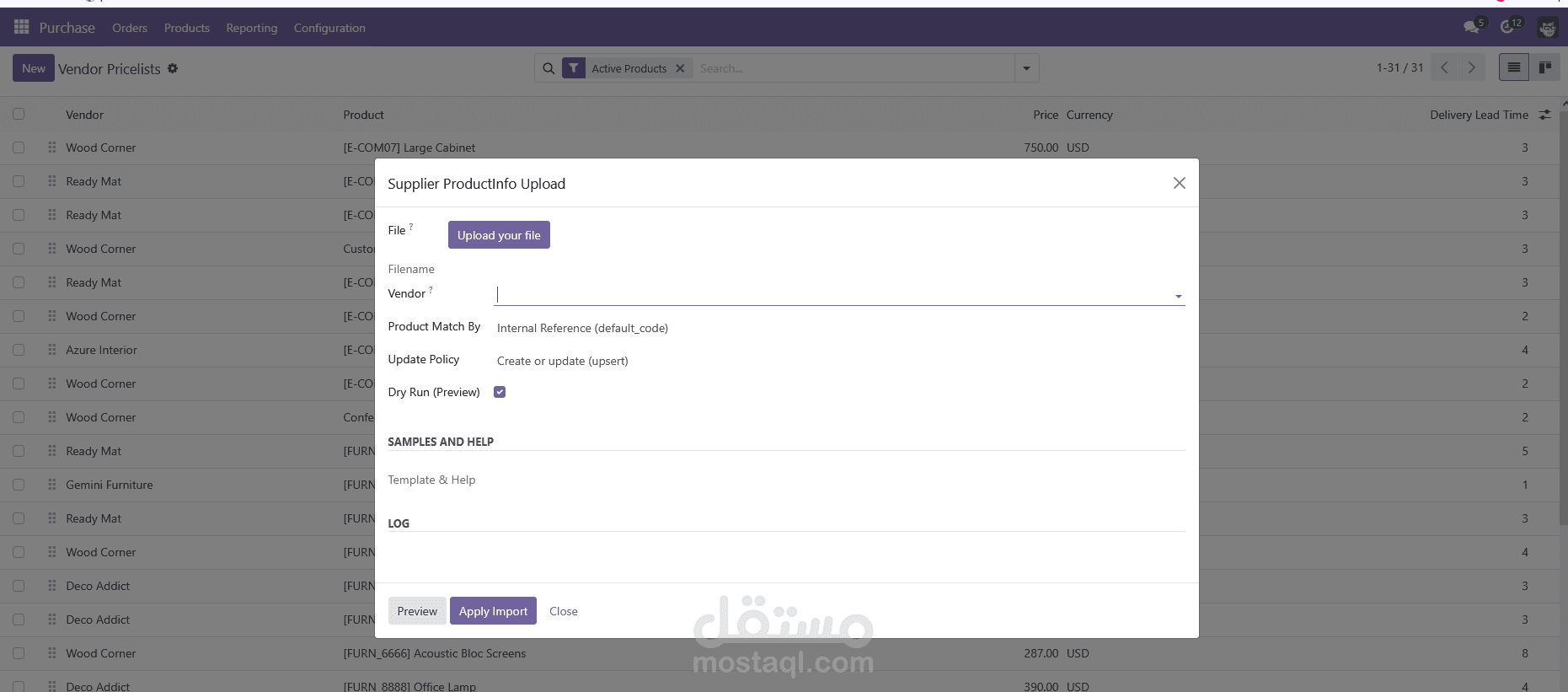Show the File field help tooltip mark

(411, 227)
